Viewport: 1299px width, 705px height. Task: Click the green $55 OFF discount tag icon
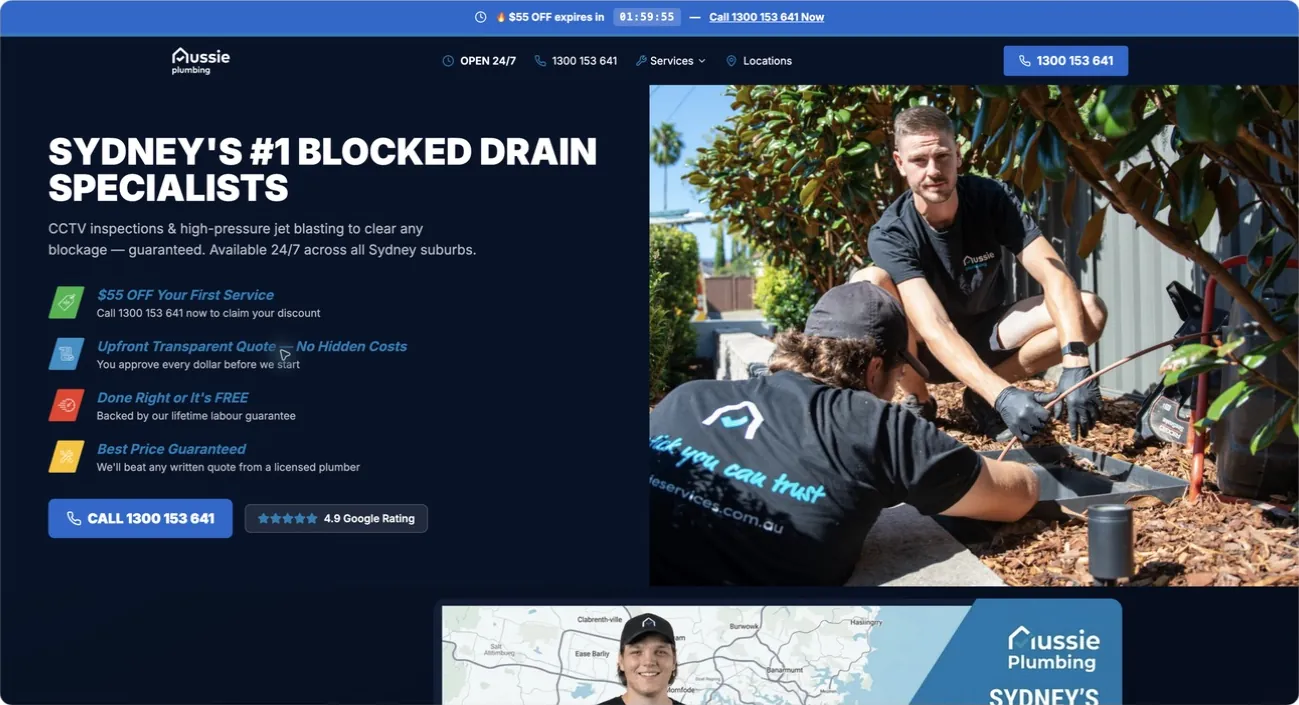pos(66,302)
